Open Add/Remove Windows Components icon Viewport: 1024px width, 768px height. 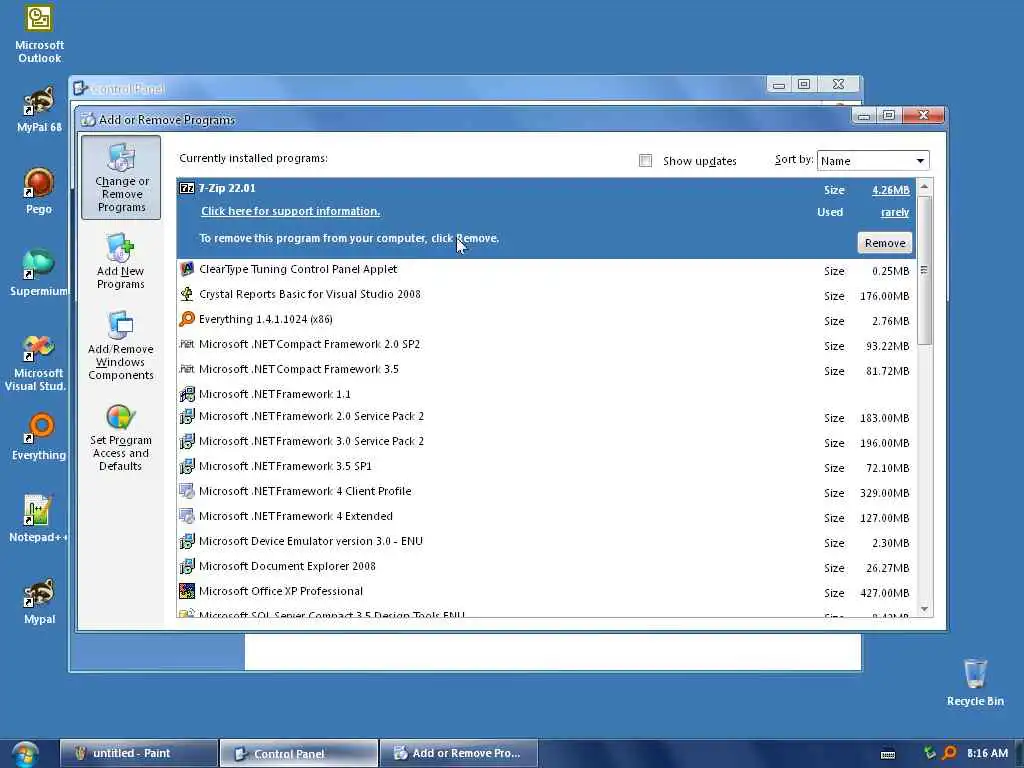click(x=121, y=346)
